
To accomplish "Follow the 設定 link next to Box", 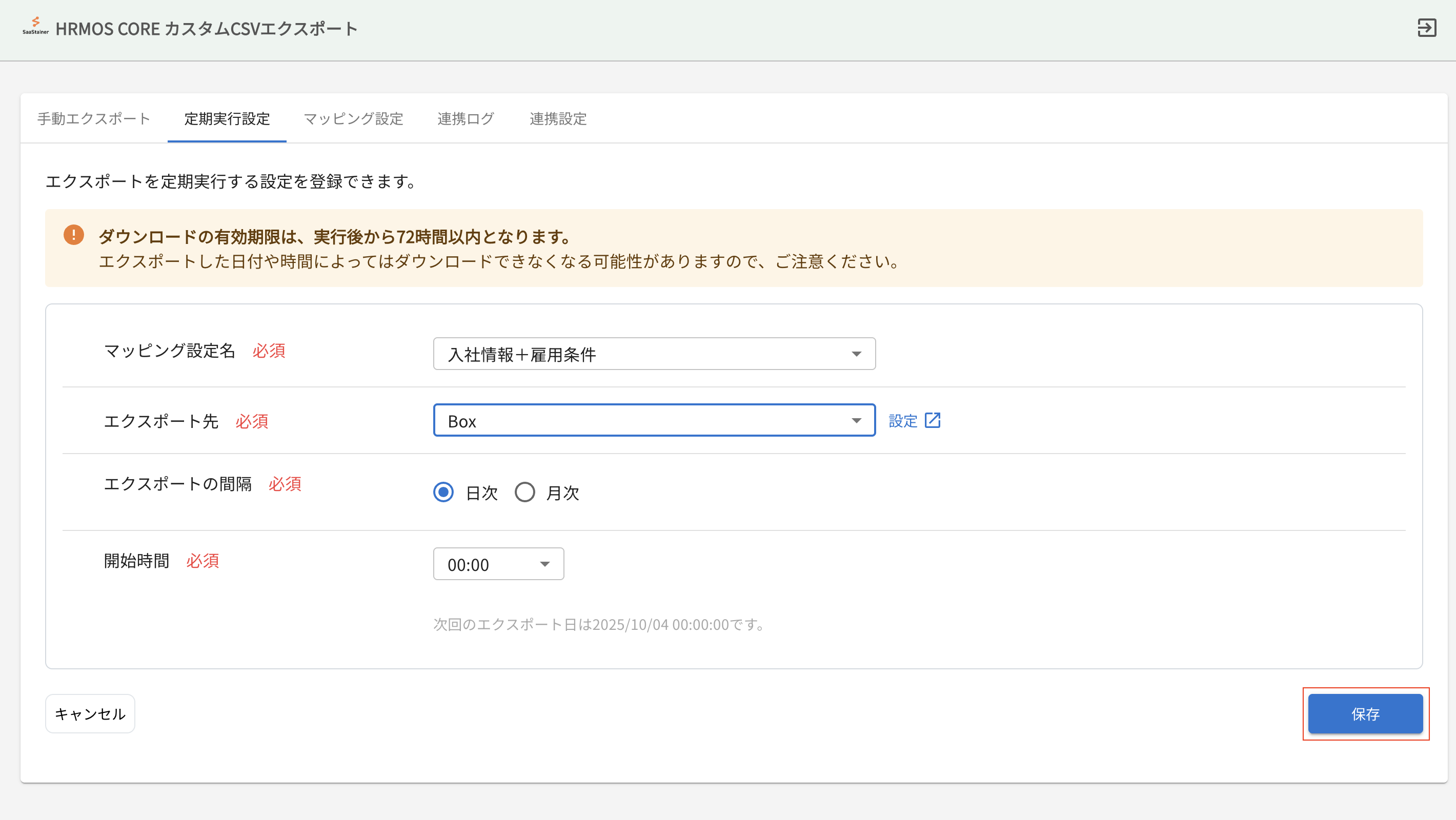I will coord(903,421).
